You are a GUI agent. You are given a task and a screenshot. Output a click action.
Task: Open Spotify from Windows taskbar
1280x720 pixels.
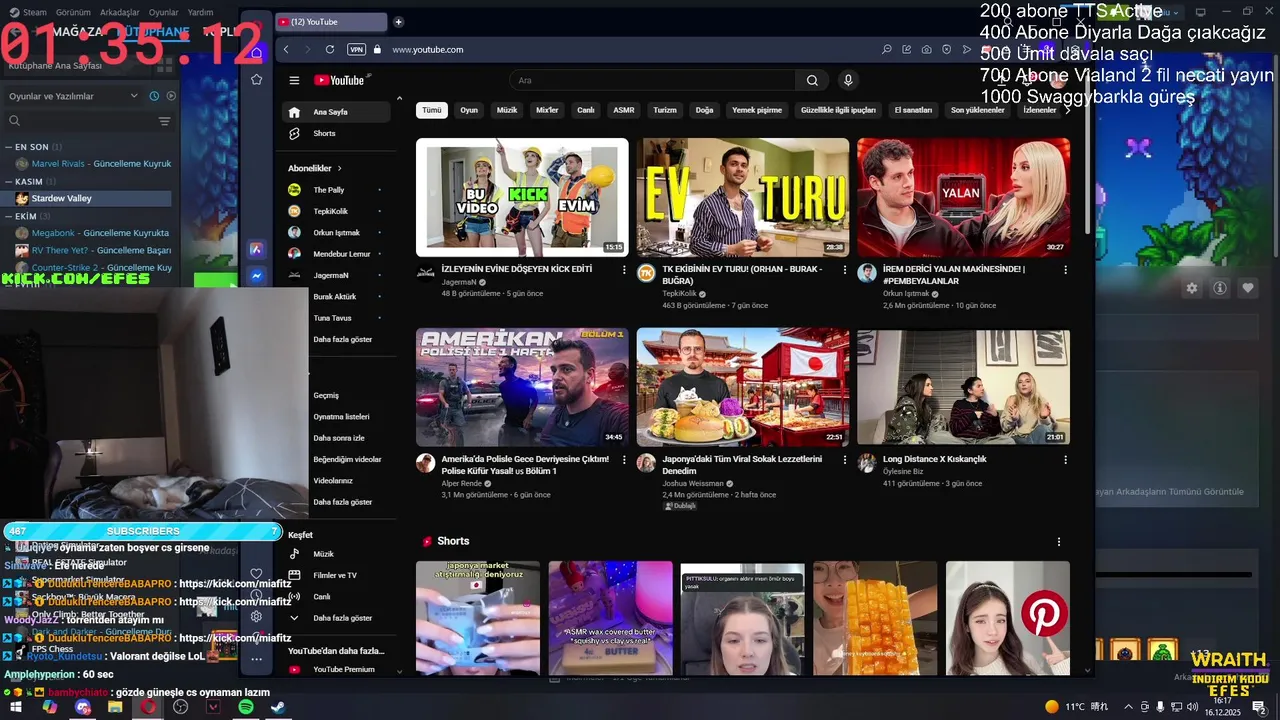point(245,707)
